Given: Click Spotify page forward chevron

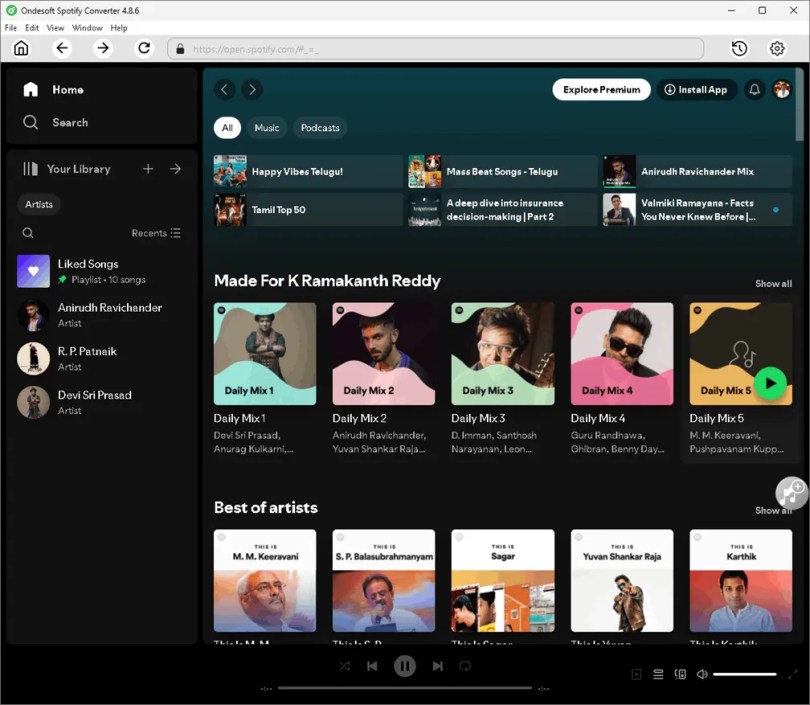Looking at the screenshot, I should [252, 90].
